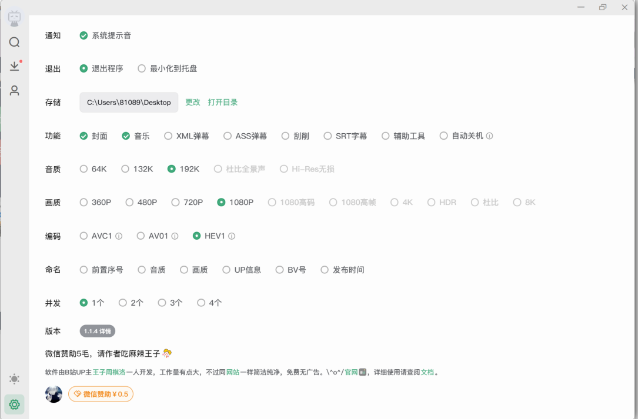Open the user account page

click(14, 90)
